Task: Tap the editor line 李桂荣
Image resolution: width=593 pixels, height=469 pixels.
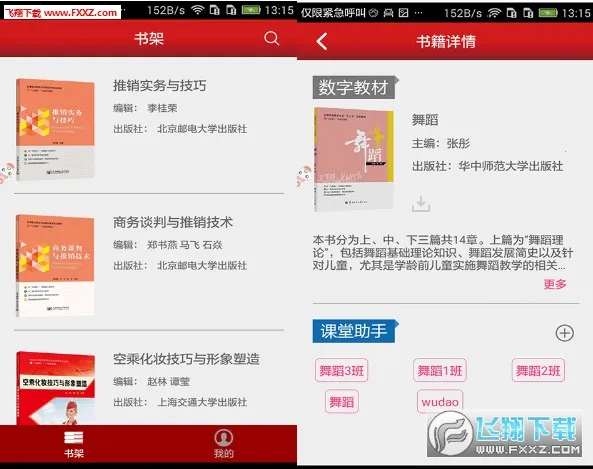Action: click(x=145, y=108)
